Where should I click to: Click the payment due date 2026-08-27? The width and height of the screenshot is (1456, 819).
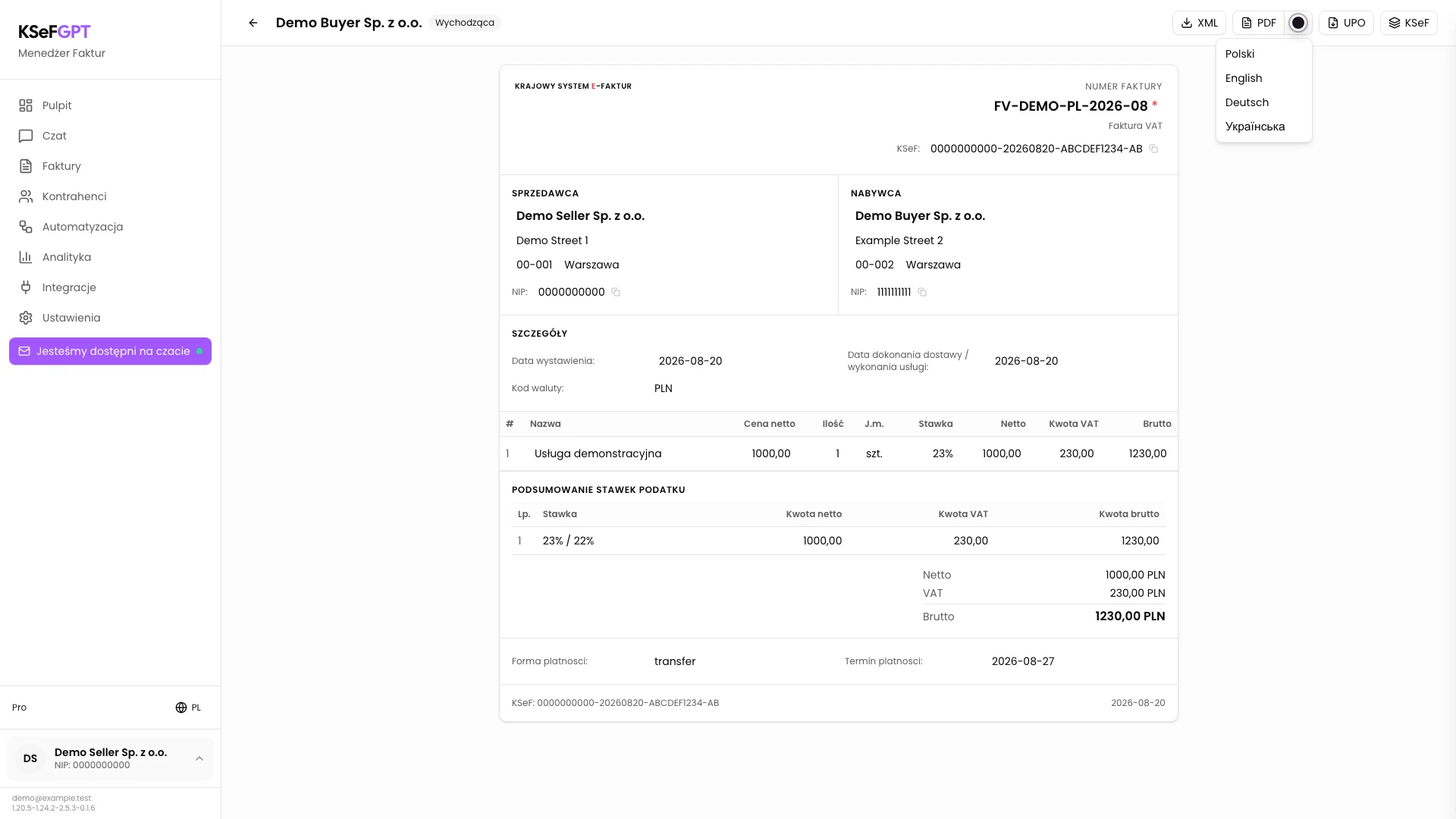point(1023,661)
